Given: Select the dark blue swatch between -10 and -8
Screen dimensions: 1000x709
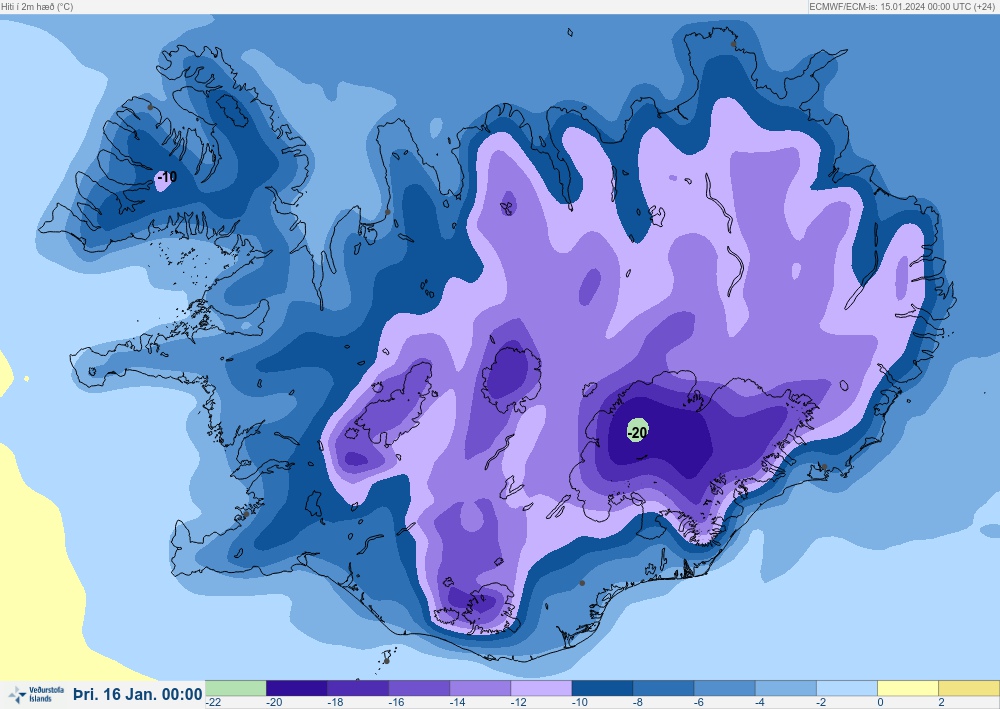Looking at the screenshot, I should point(603,688).
